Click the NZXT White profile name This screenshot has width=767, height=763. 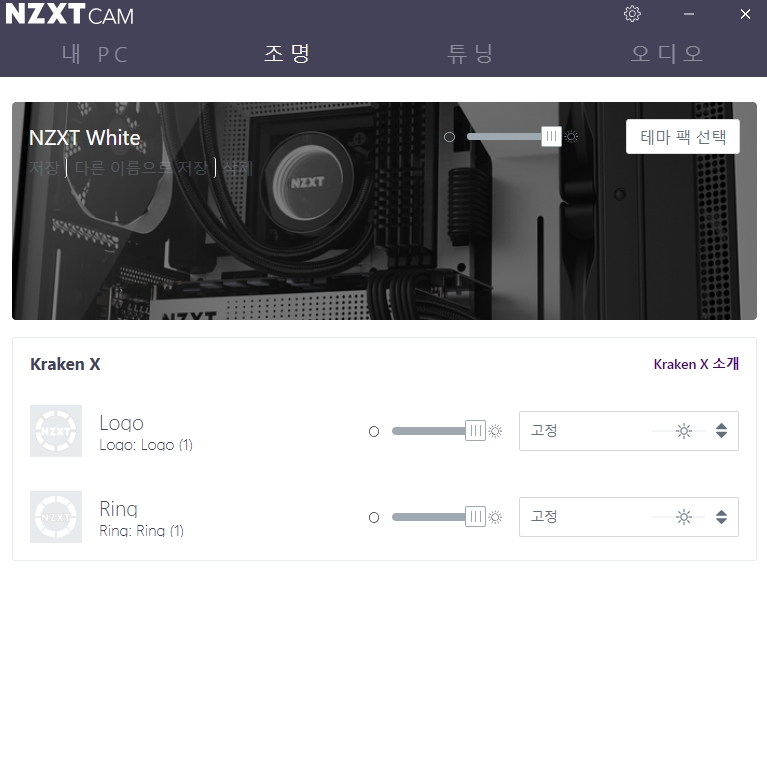point(85,138)
